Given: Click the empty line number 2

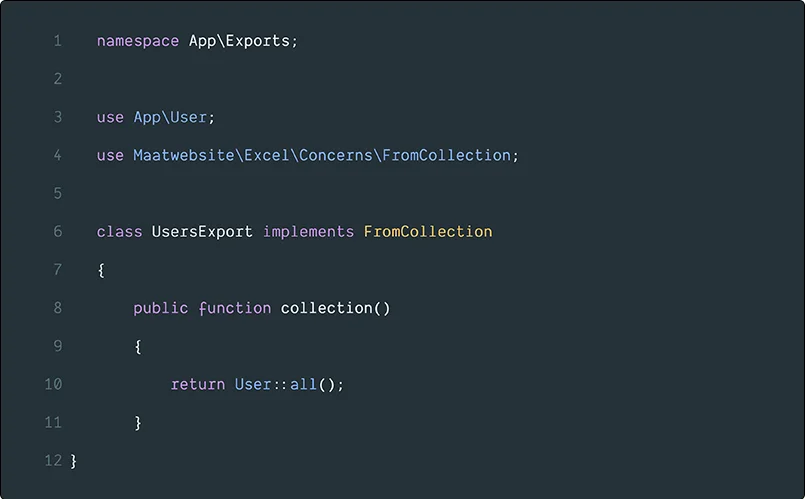Looking at the screenshot, I should [57, 79].
